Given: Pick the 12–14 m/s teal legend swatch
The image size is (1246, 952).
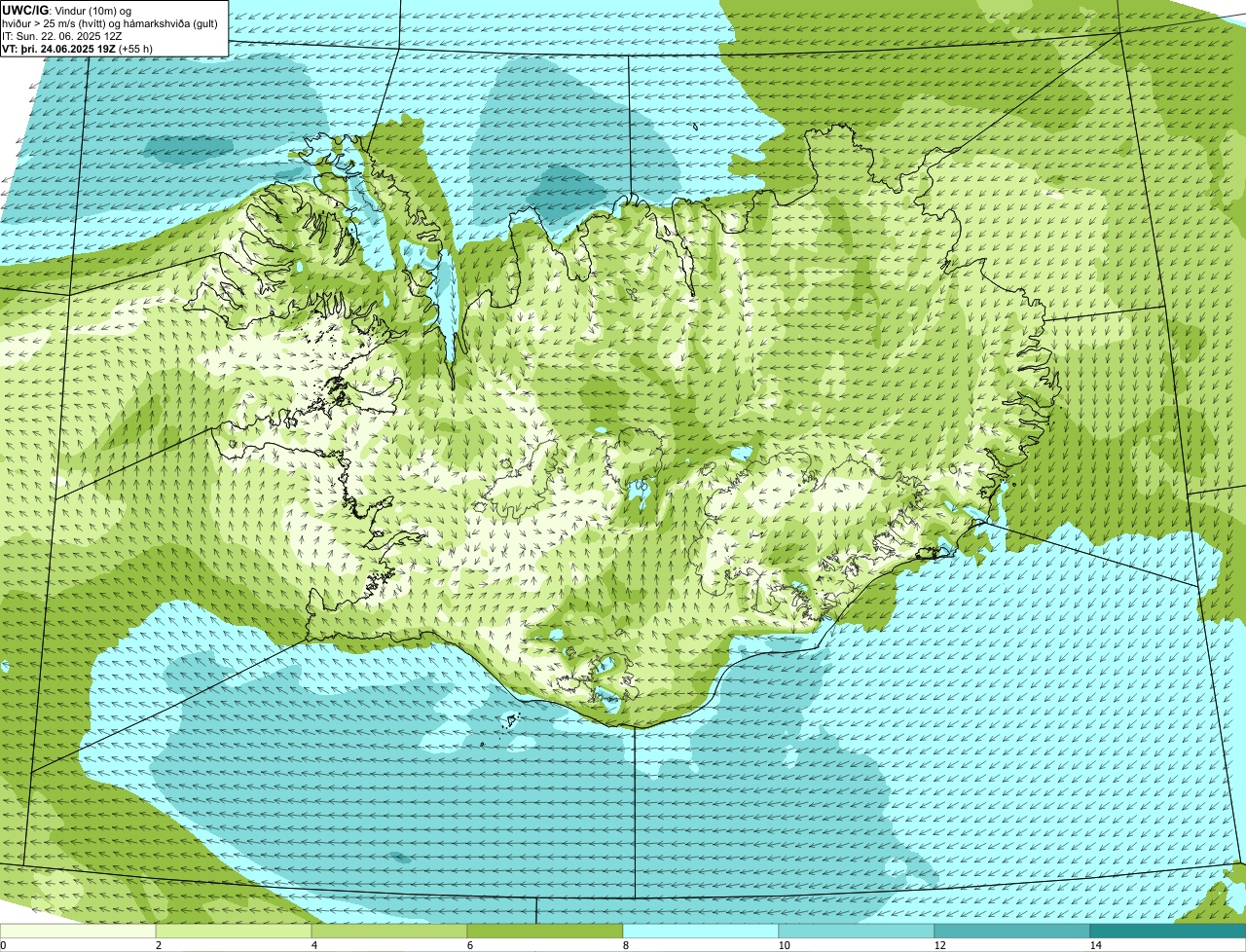Looking at the screenshot, I should (1012, 931).
